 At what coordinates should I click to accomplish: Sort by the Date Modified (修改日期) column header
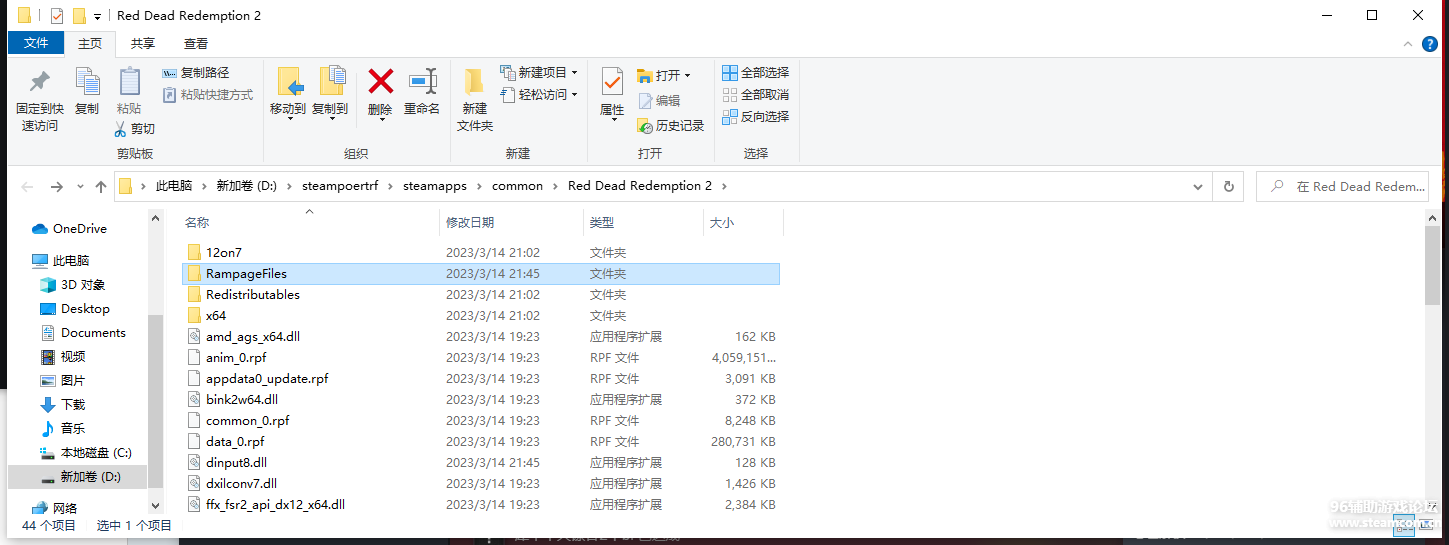click(470, 223)
